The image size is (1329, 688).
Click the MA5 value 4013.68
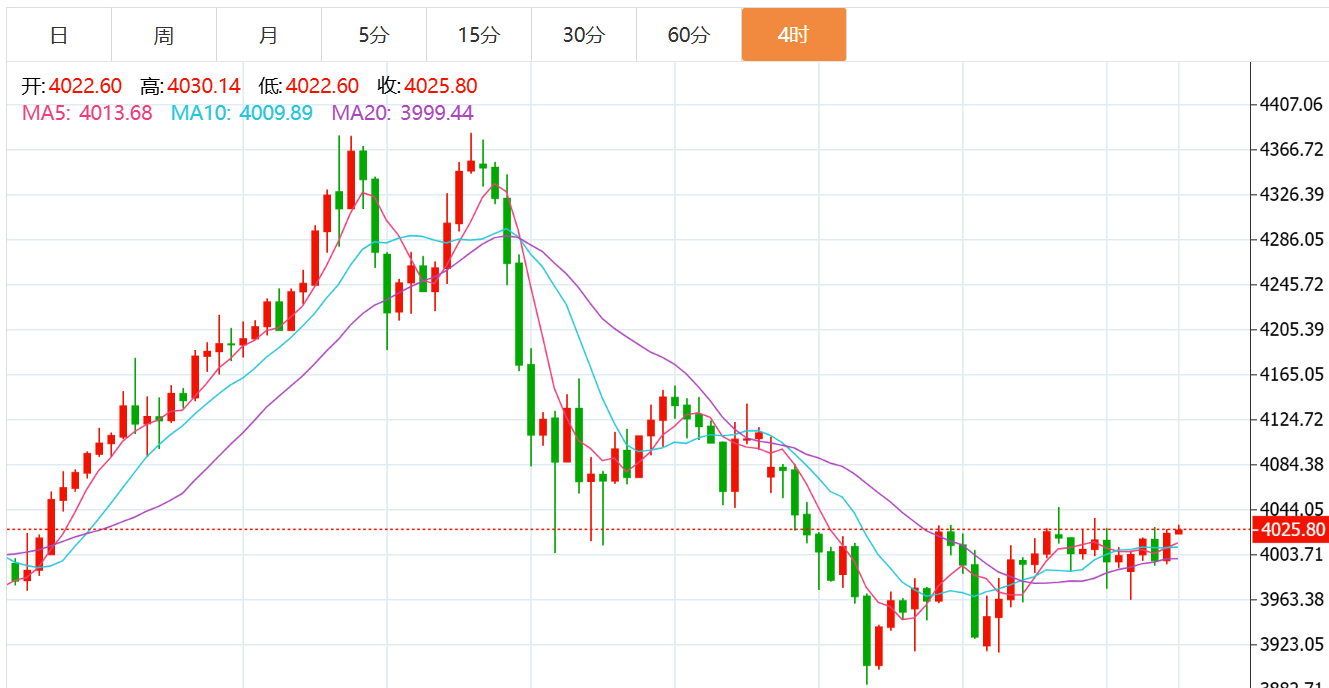coord(116,113)
